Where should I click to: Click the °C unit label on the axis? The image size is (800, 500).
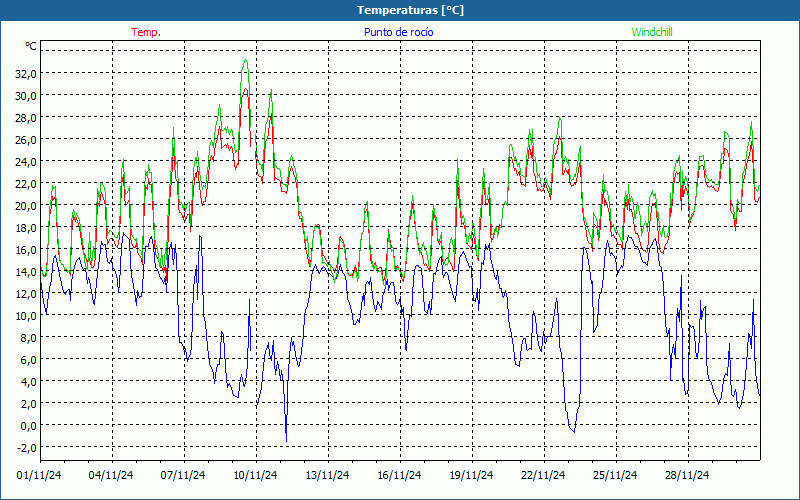(31, 46)
